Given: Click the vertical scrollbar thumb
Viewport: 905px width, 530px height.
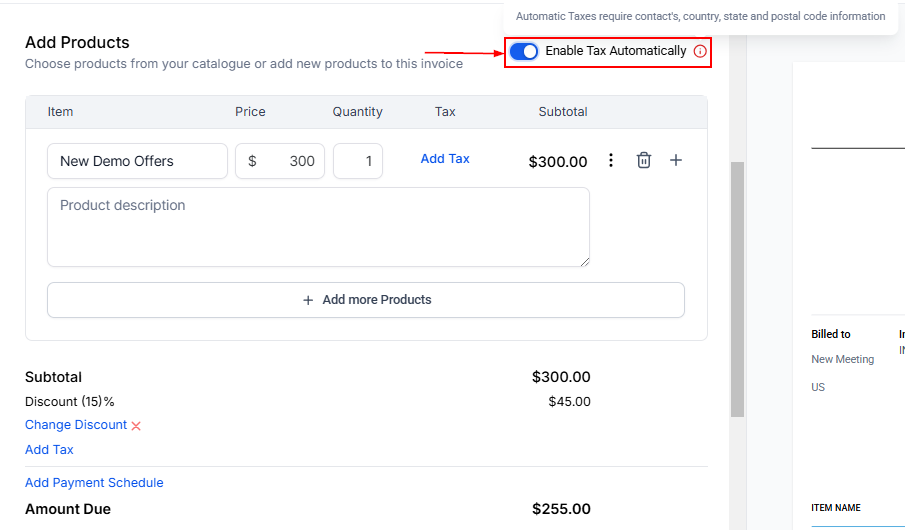Looking at the screenshot, I should click(738, 290).
